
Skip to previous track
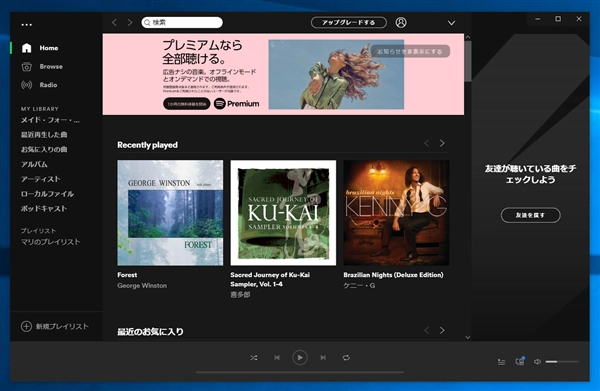pyautogui.click(x=277, y=358)
